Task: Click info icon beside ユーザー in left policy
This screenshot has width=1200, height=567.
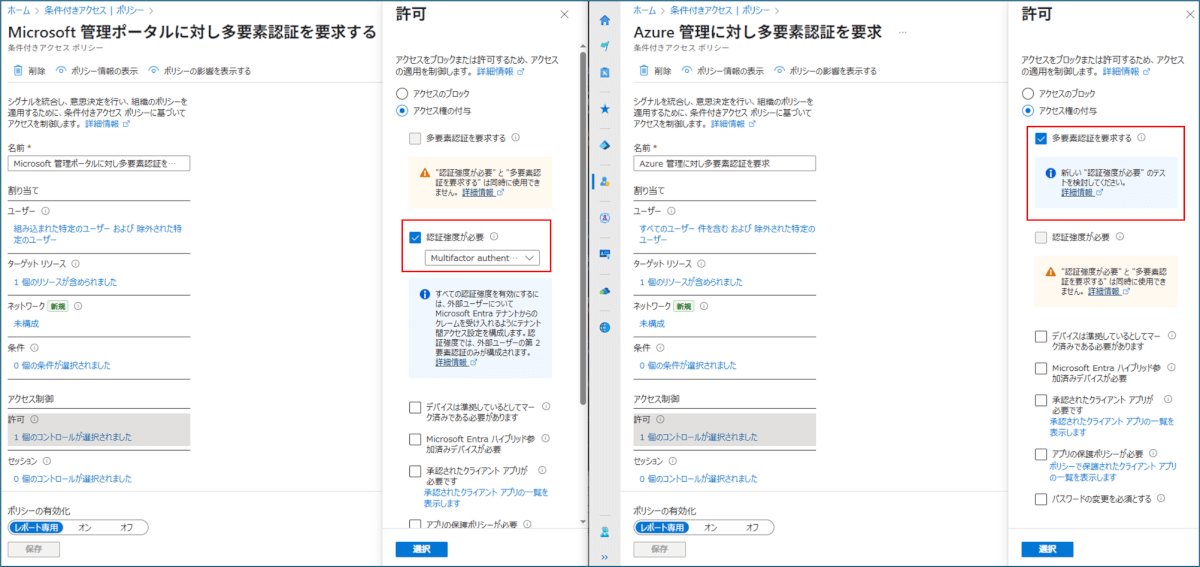Action: click(x=46, y=211)
